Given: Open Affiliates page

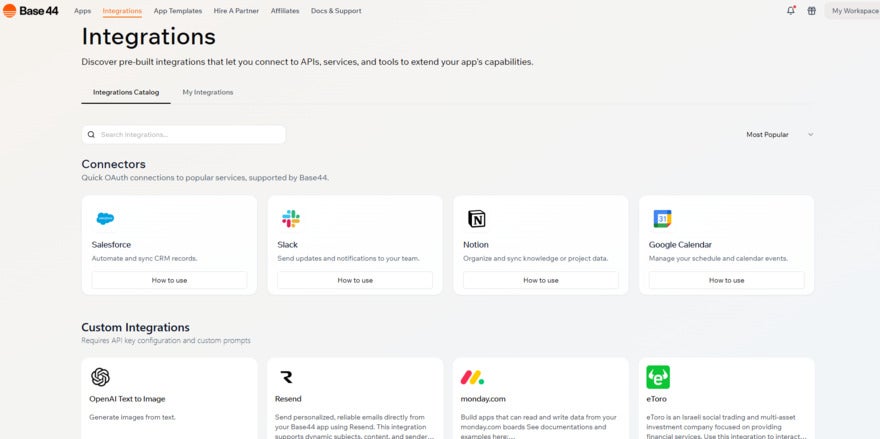Looking at the screenshot, I should point(285,11).
